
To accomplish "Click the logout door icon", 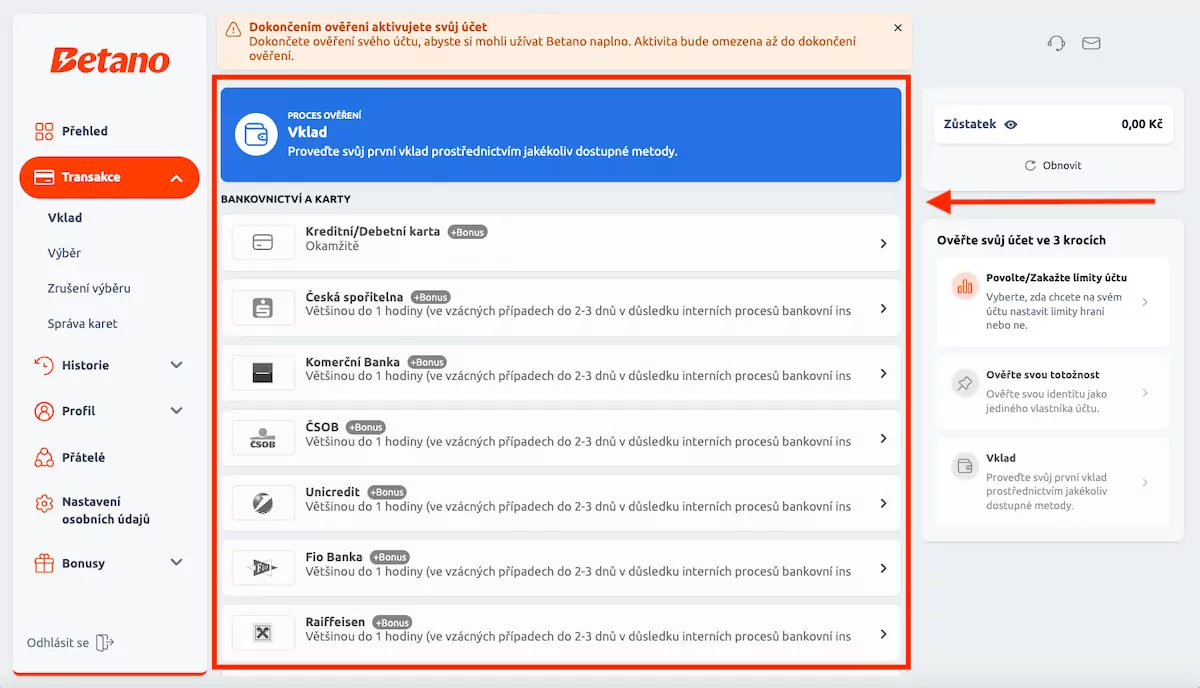I will [x=104, y=643].
